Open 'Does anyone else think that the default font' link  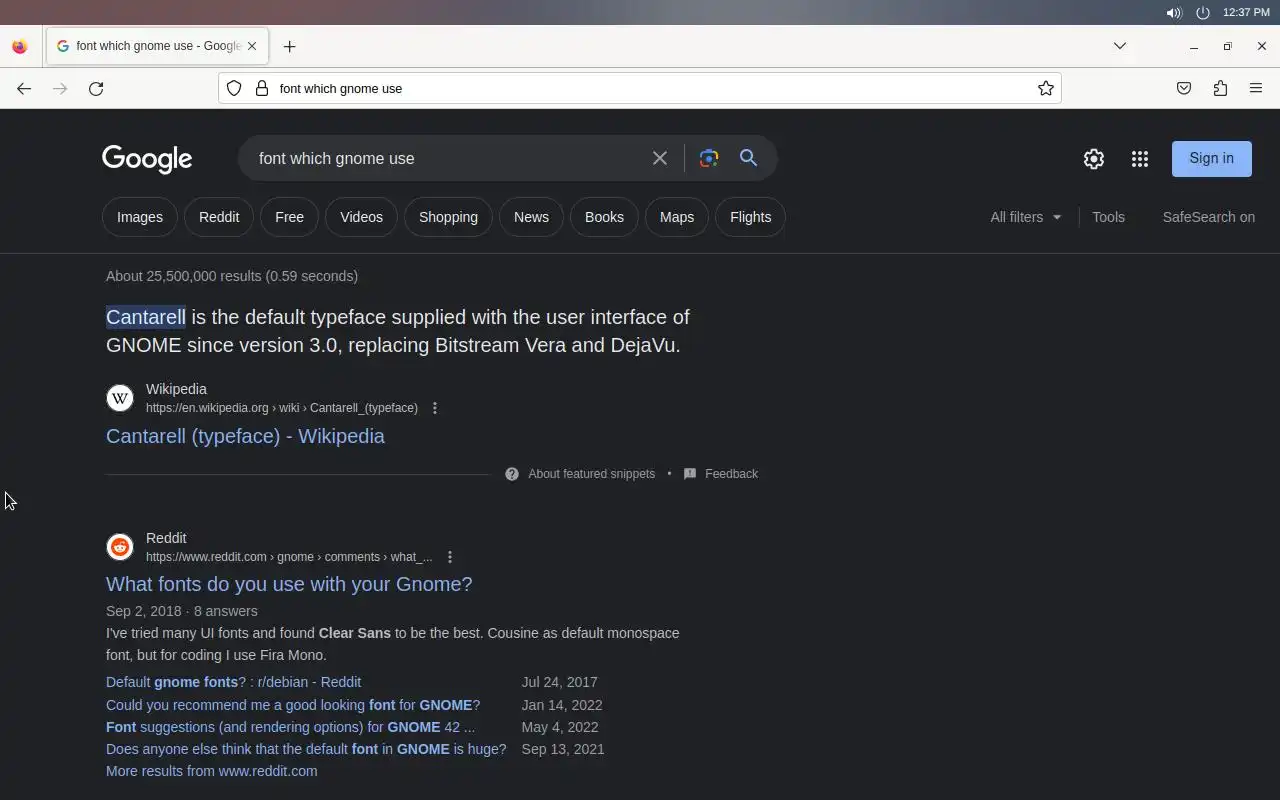click(306, 749)
